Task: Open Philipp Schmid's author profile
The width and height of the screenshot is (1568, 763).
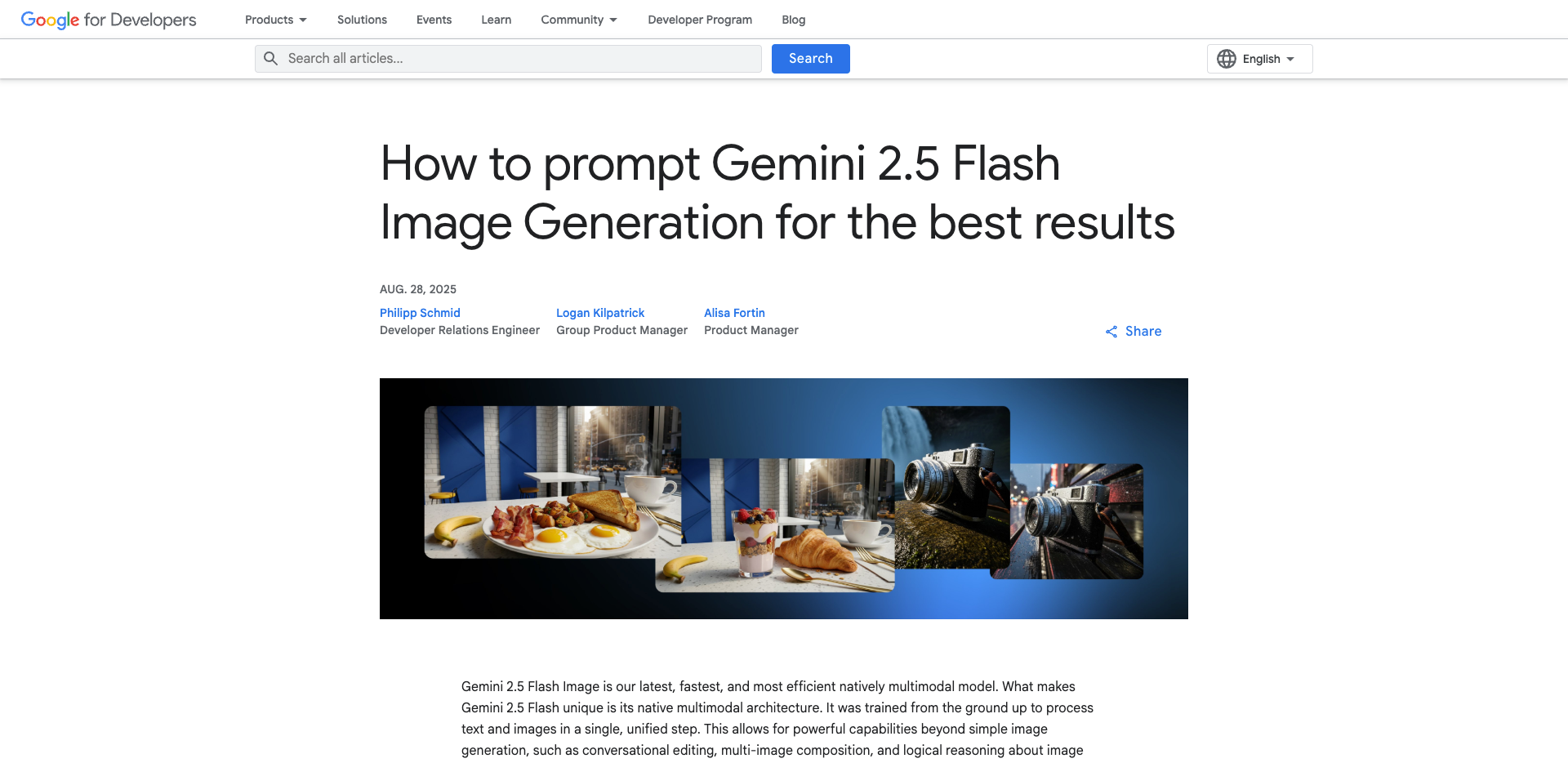Action: point(420,313)
